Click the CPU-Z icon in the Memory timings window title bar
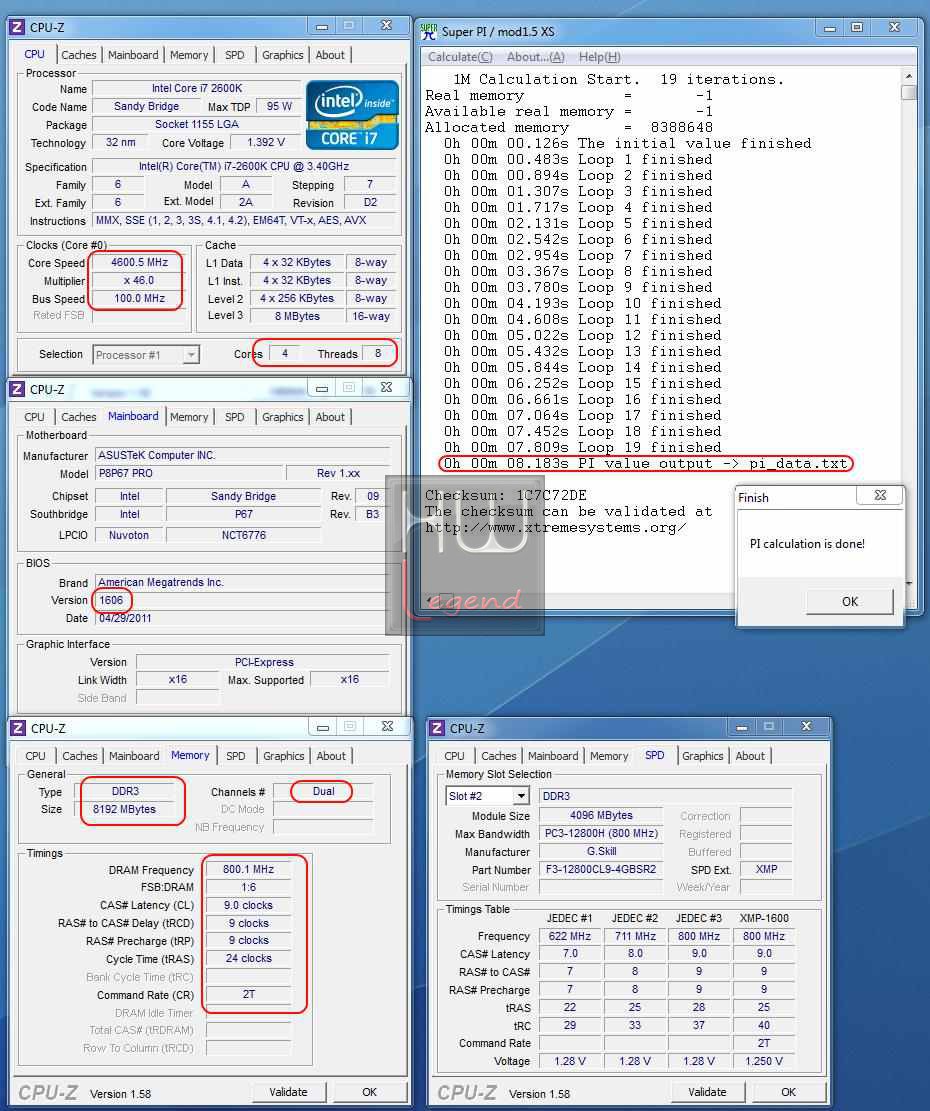 point(19,728)
